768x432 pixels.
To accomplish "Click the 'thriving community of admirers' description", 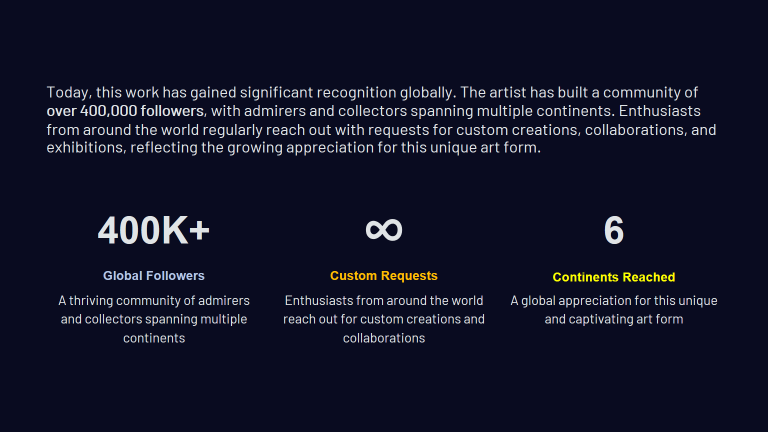I will click(153, 319).
